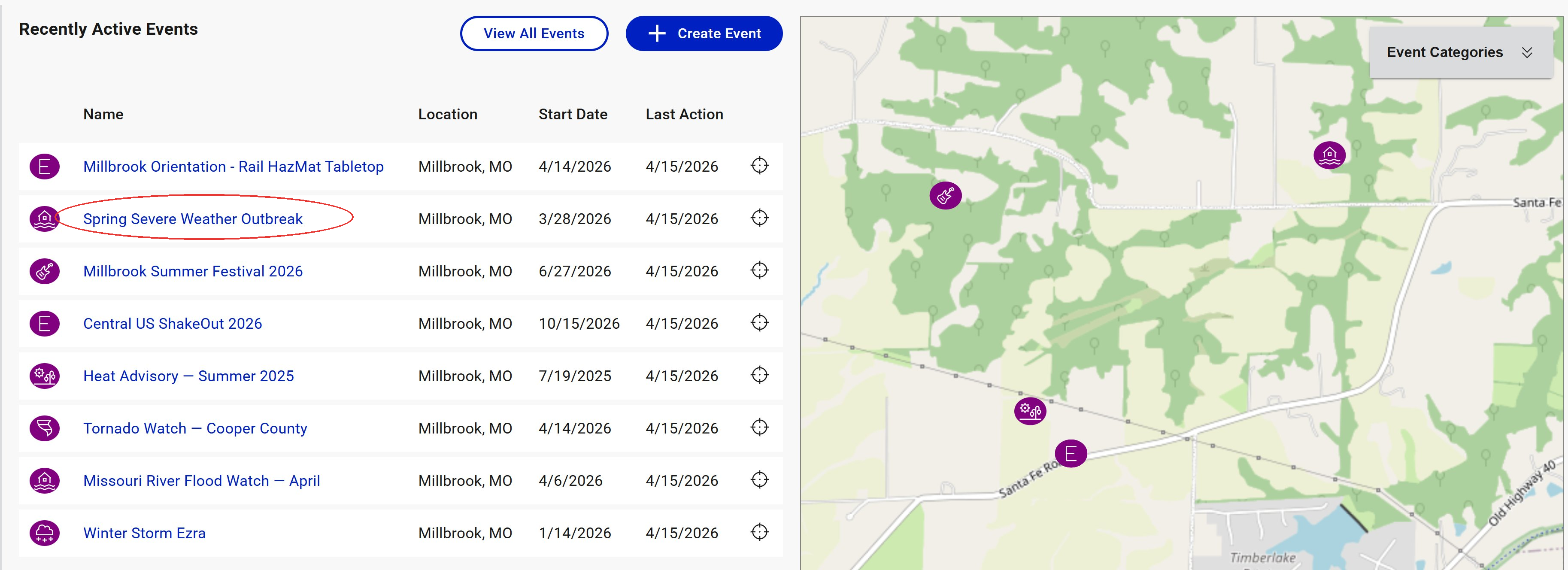Toggle the crosshair beside Central US ShakeOut 2026
The height and width of the screenshot is (570, 1568).
760,323
